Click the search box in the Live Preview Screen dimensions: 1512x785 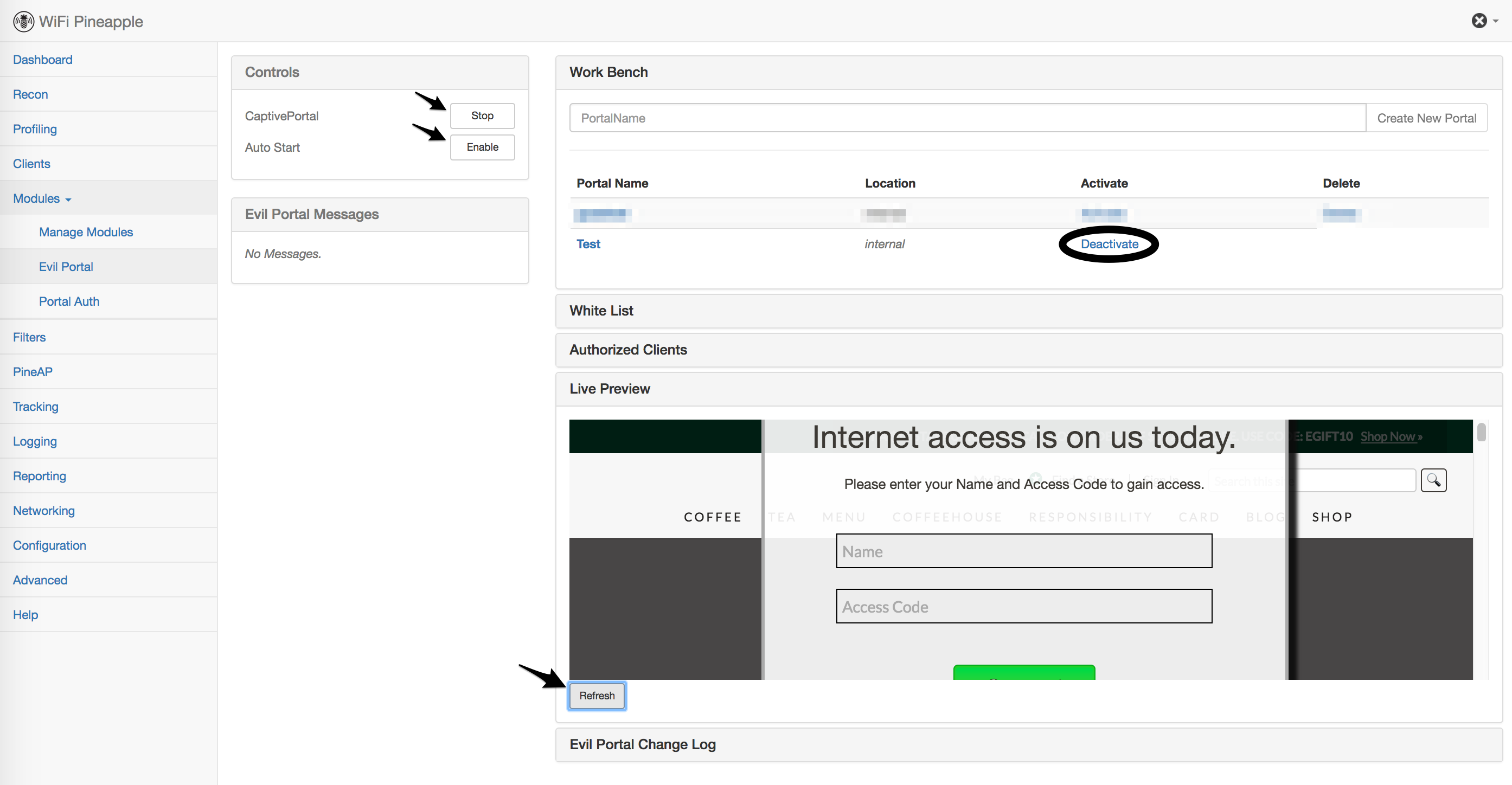pyautogui.click(x=1312, y=480)
